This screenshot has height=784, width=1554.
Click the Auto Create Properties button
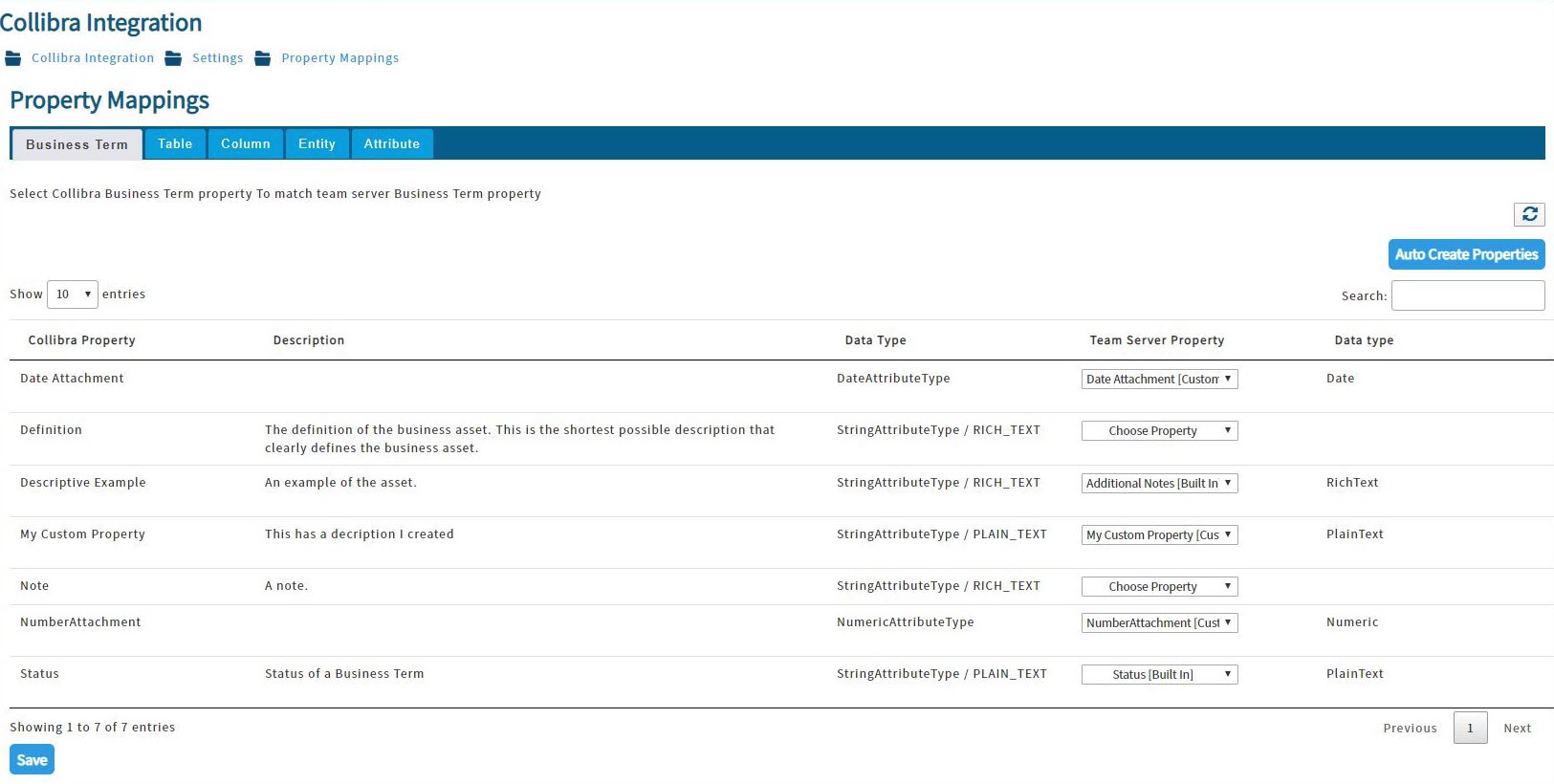coord(1467,254)
